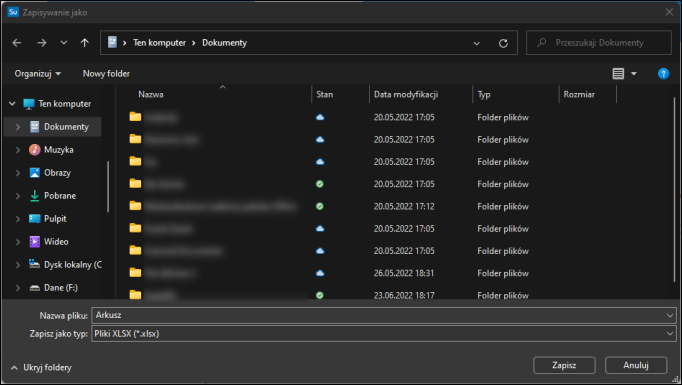This screenshot has width=682, height=385.
Task: Open the Organizuj menu
Action: (x=38, y=74)
